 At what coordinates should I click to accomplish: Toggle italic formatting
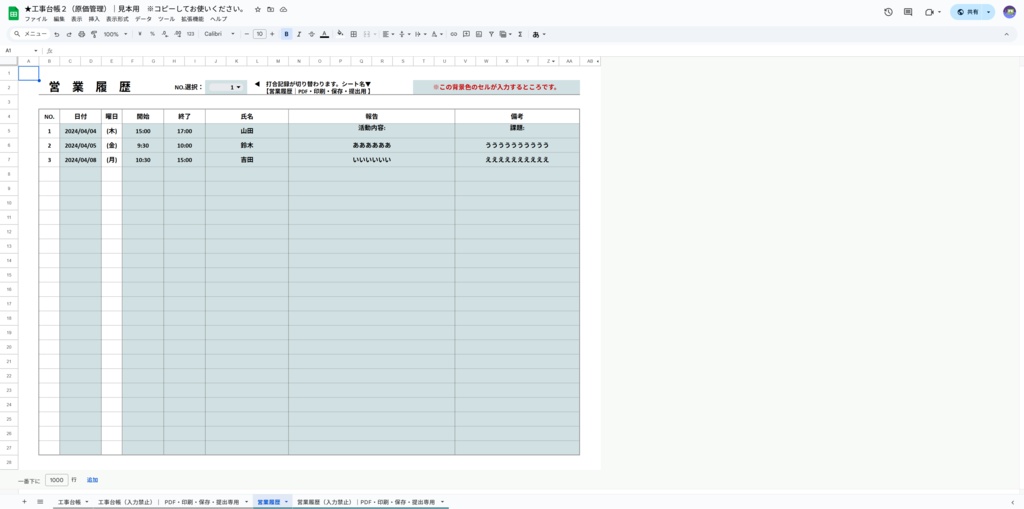299,34
